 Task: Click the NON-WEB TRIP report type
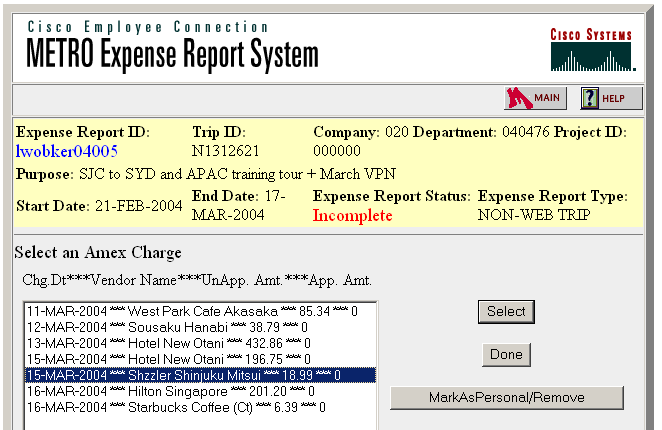(534, 215)
